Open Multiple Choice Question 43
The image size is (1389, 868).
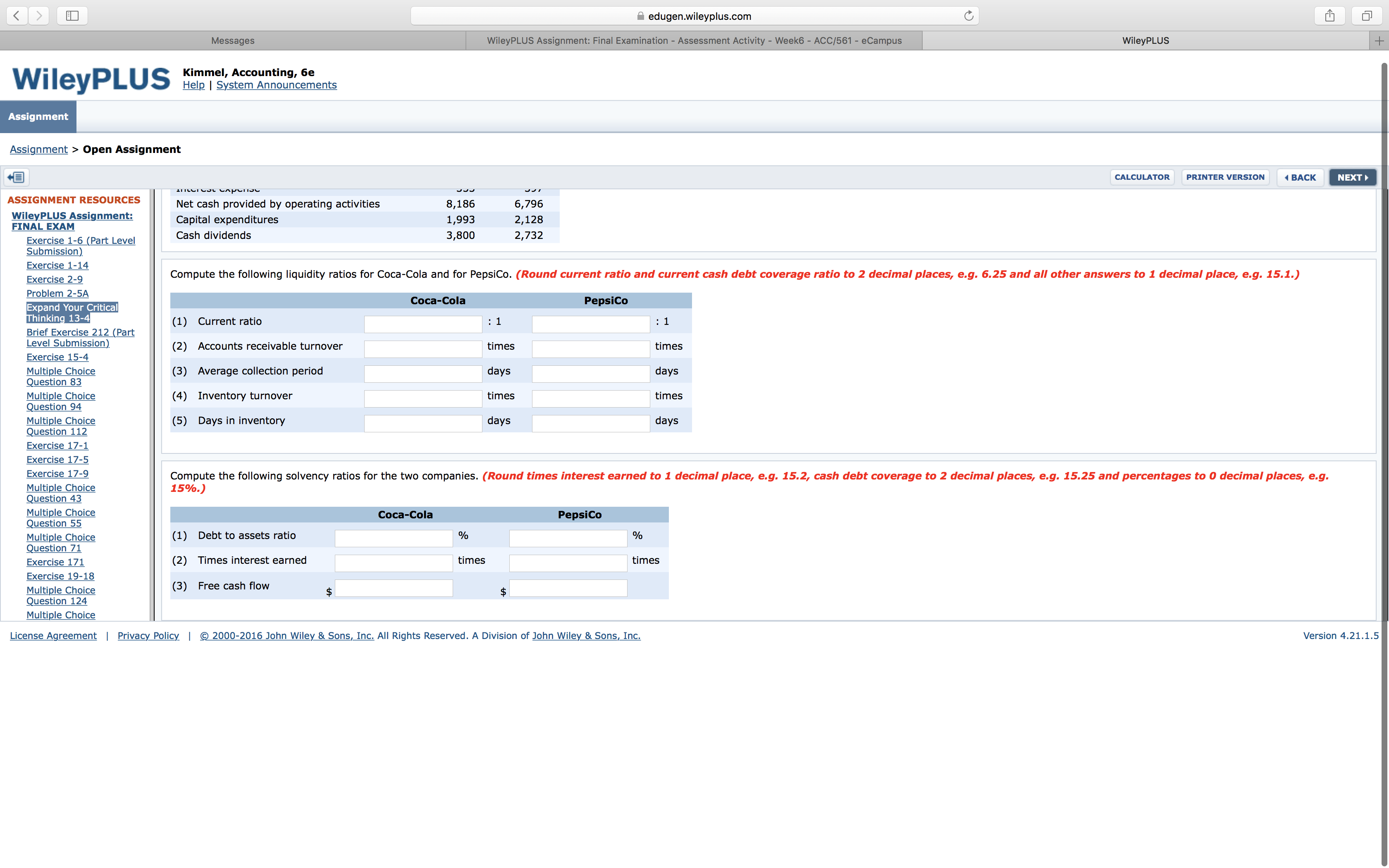(x=61, y=493)
